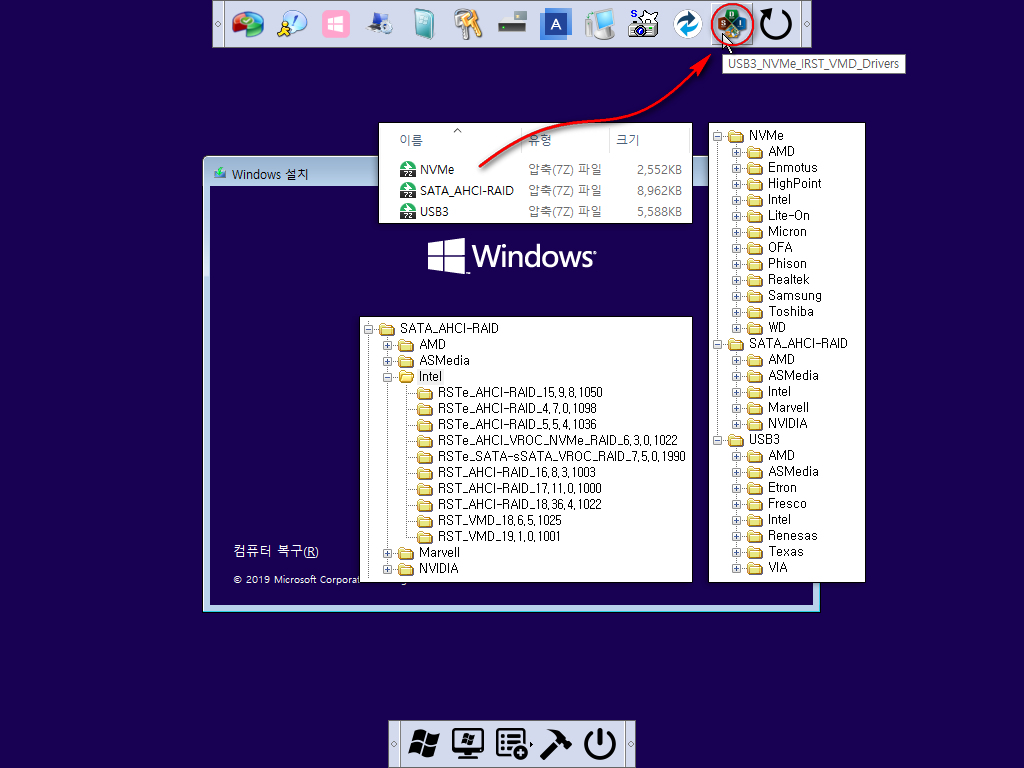Screen dimensions: 1024x768
Task: Click the monitor with tower backup icon
Action: click(600, 24)
